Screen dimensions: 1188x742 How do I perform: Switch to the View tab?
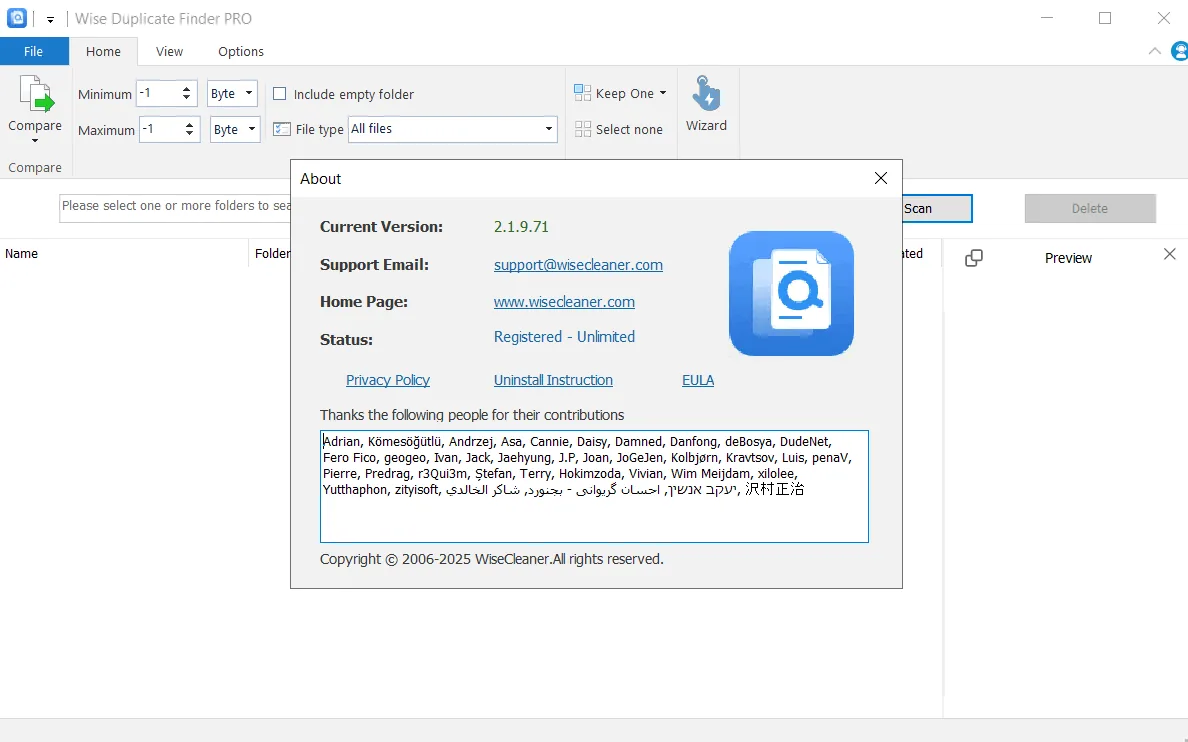point(169,52)
